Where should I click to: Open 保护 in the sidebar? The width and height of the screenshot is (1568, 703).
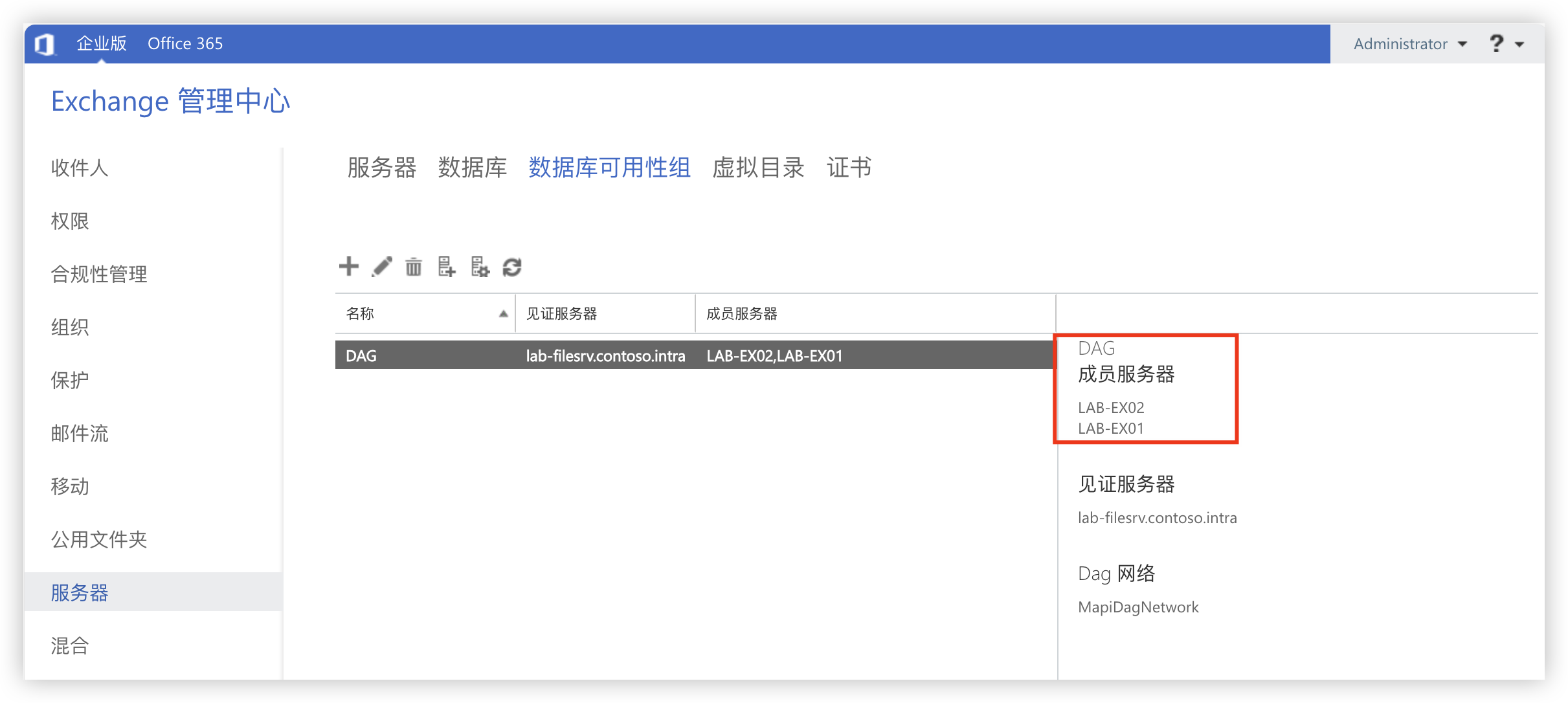pos(70,380)
